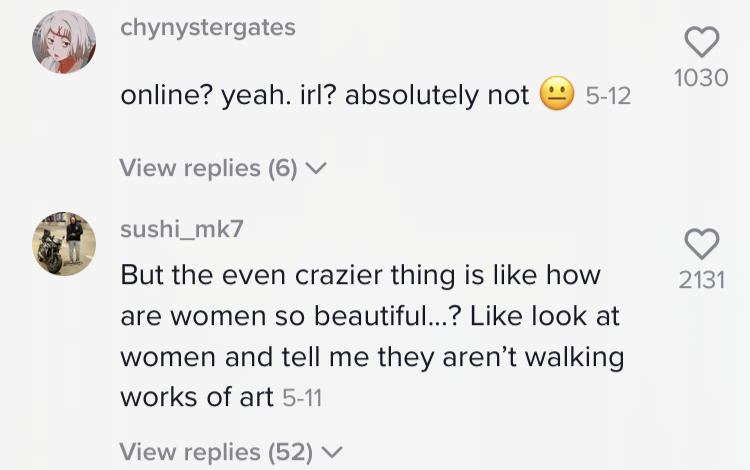750x470 pixels.
Task: Tap the heart on sushi_mk7's comment
Action: pyautogui.click(x=701, y=243)
